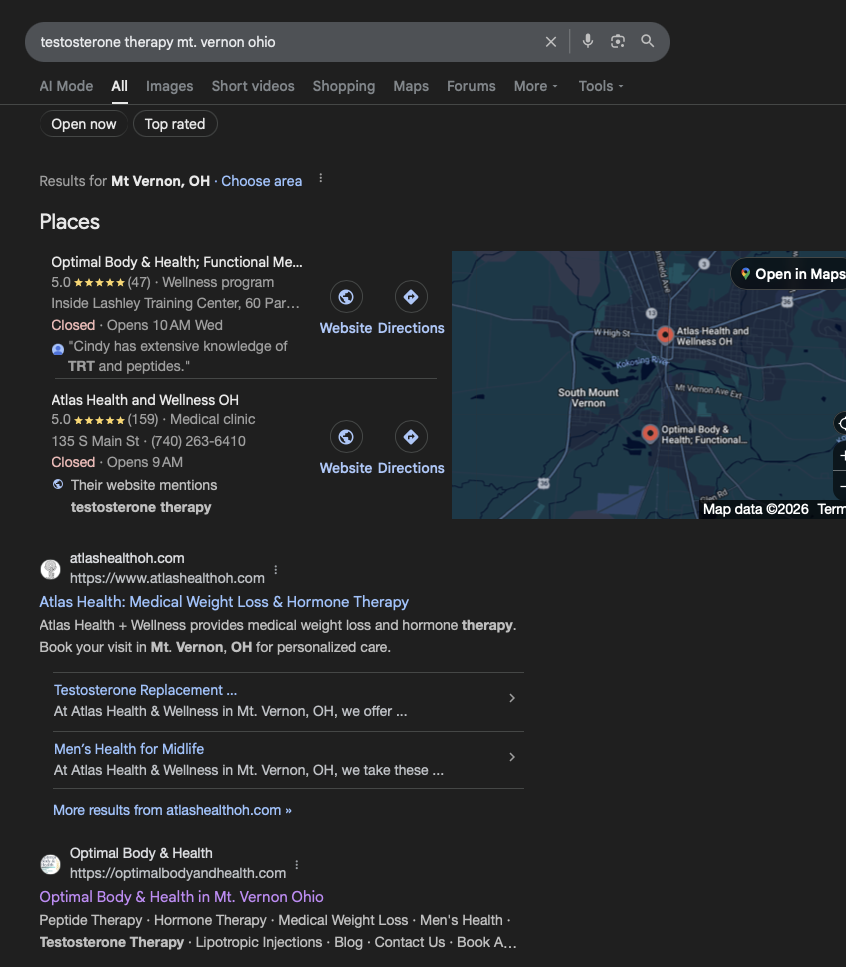846x967 pixels.
Task: Clear the search query with the X icon
Action: coord(551,41)
